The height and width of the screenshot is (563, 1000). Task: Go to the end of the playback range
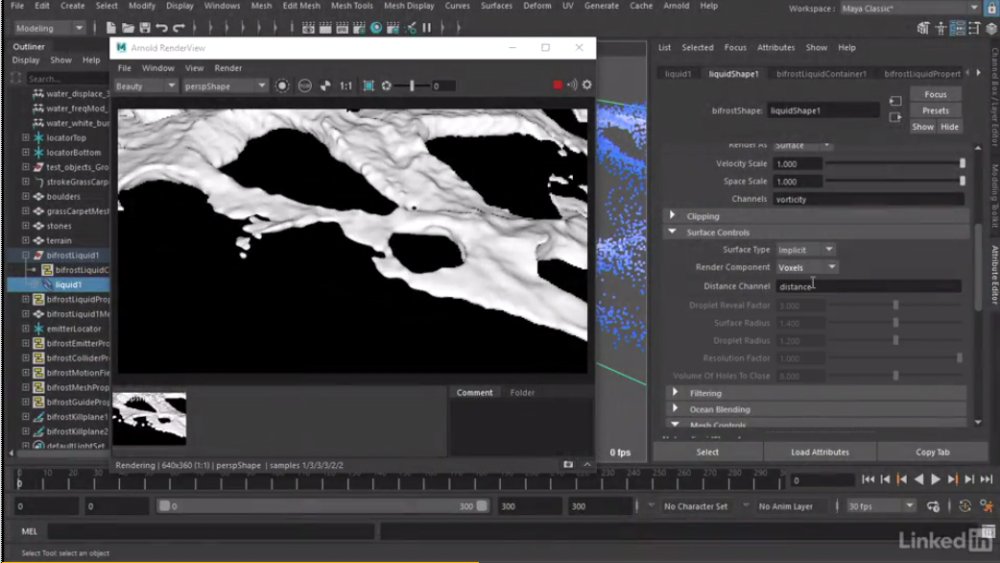coord(987,479)
